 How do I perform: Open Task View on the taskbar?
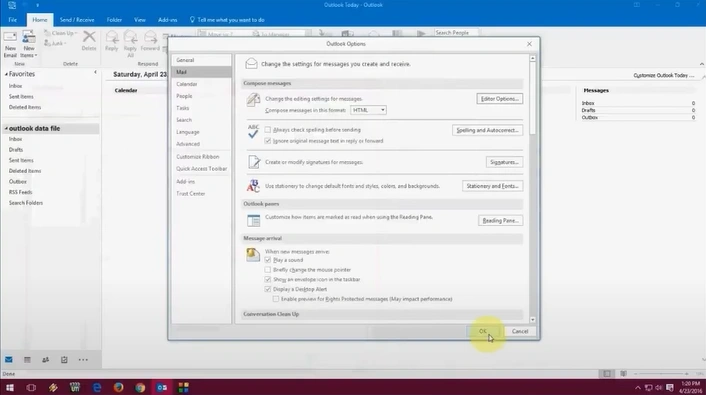coord(31,387)
